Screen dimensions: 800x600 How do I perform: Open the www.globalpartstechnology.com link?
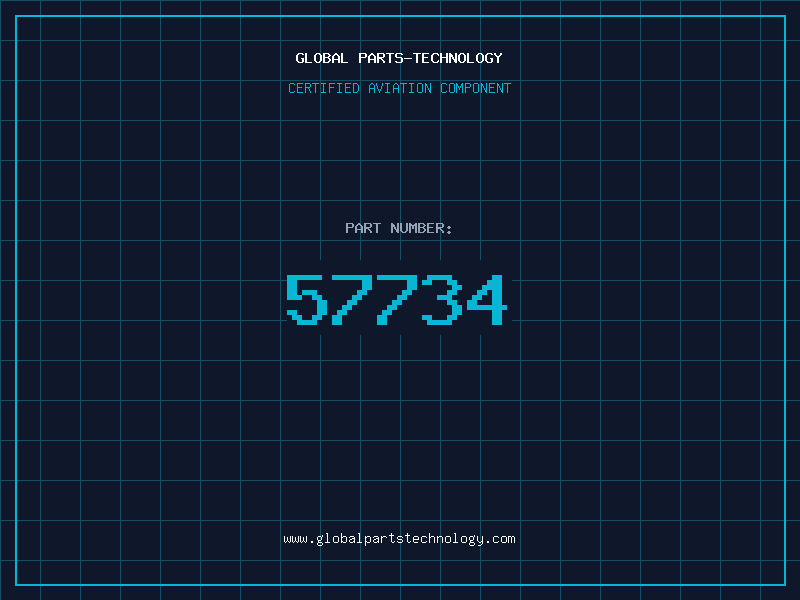click(x=399, y=539)
